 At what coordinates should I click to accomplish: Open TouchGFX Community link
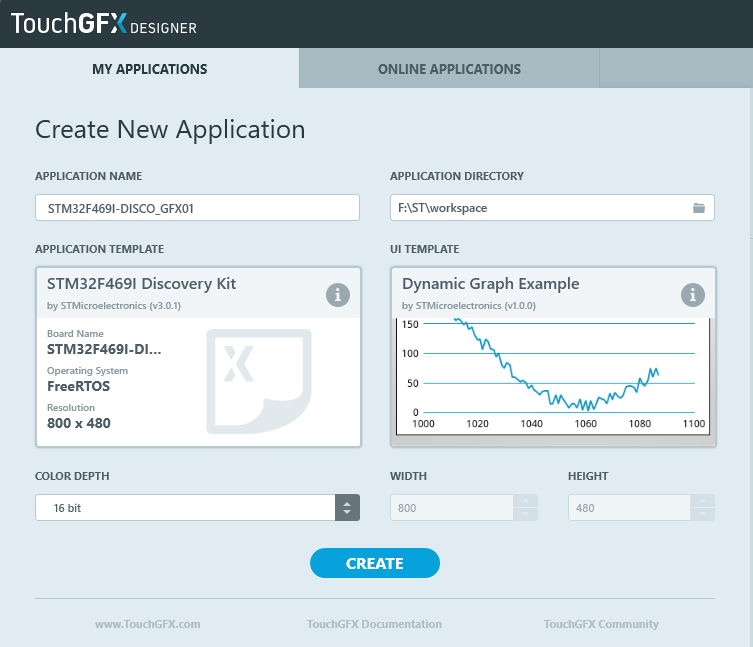coord(601,624)
